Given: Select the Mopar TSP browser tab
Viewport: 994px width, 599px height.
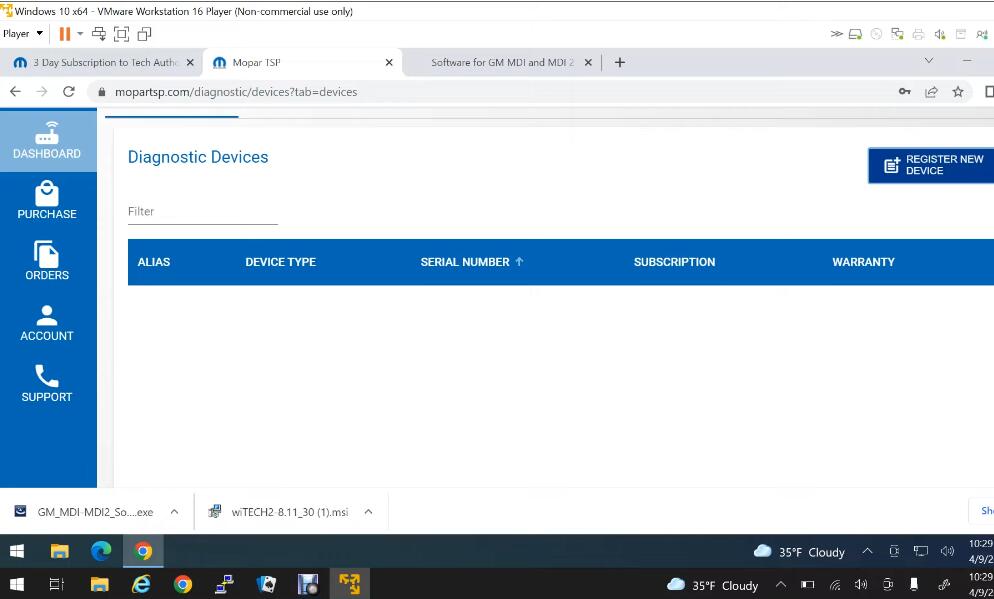Looking at the screenshot, I should tap(302, 62).
